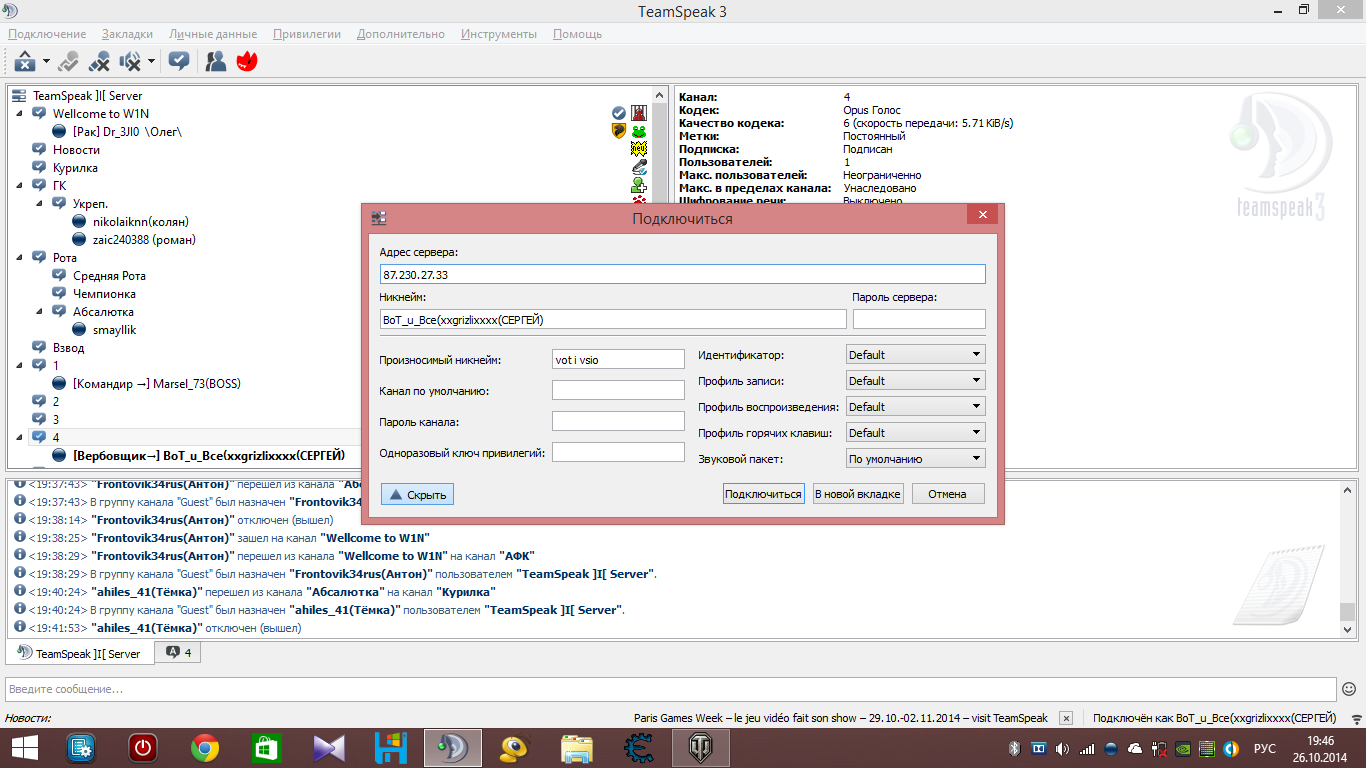Click the Paris Games Week news link
1366x768 pixels.
(841, 718)
